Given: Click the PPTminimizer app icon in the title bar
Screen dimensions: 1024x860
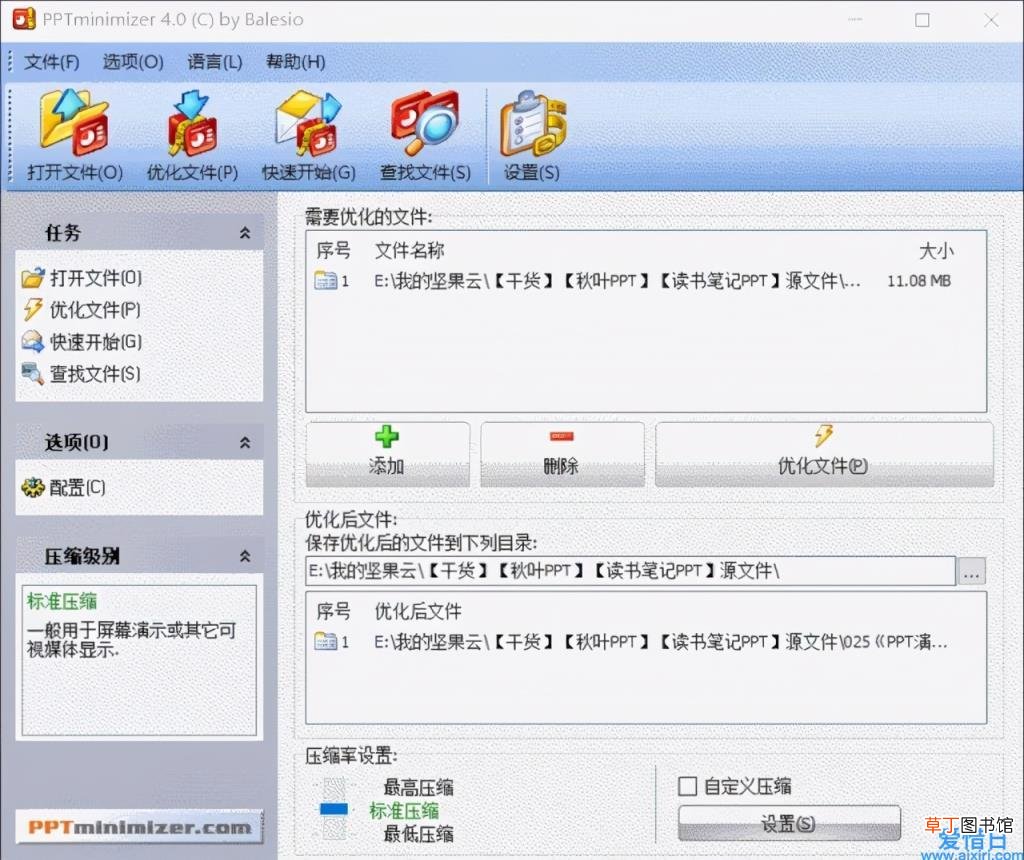Looking at the screenshot, I should click(x=24, y=19).
